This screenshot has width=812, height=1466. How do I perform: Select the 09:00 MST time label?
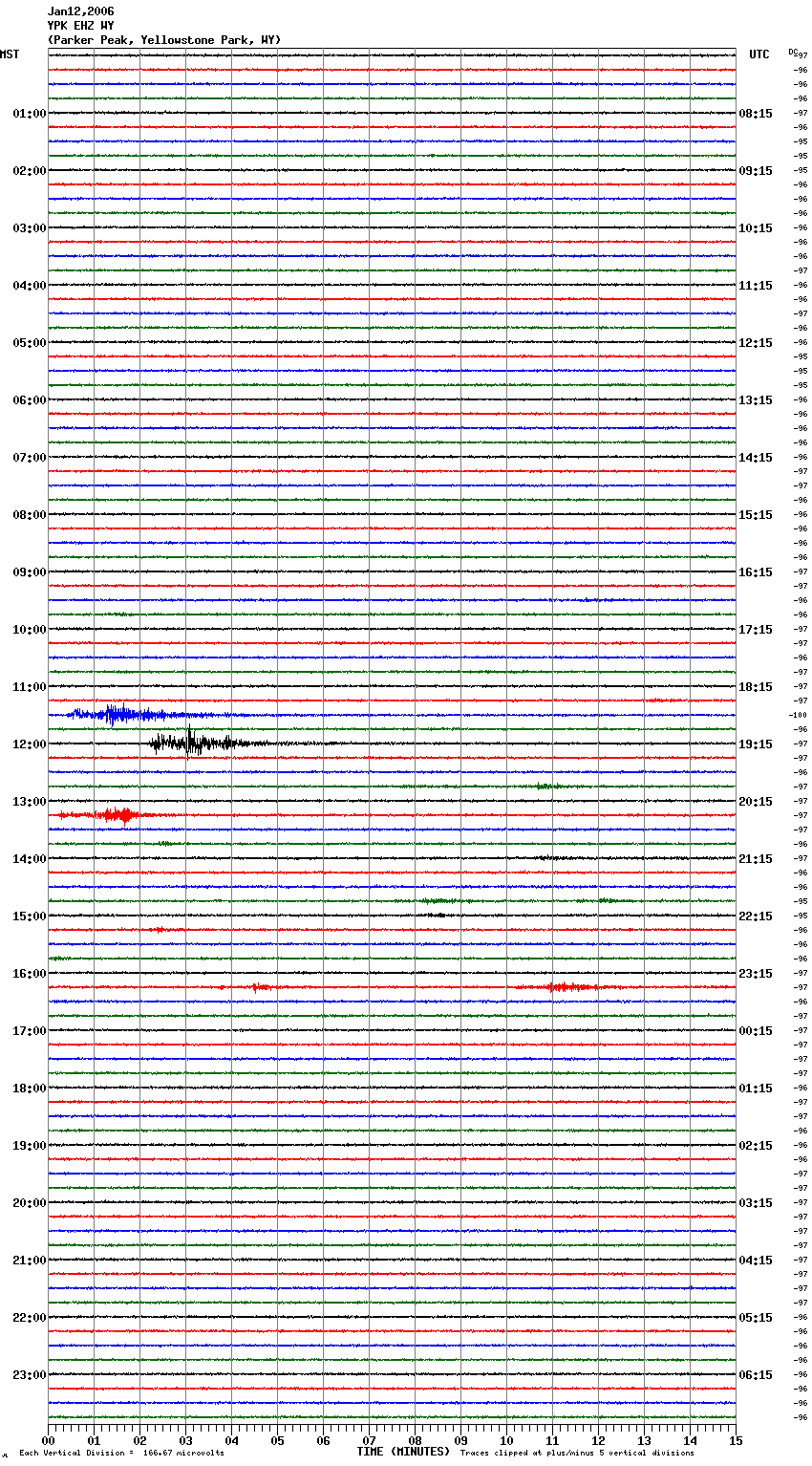[30, 572]
